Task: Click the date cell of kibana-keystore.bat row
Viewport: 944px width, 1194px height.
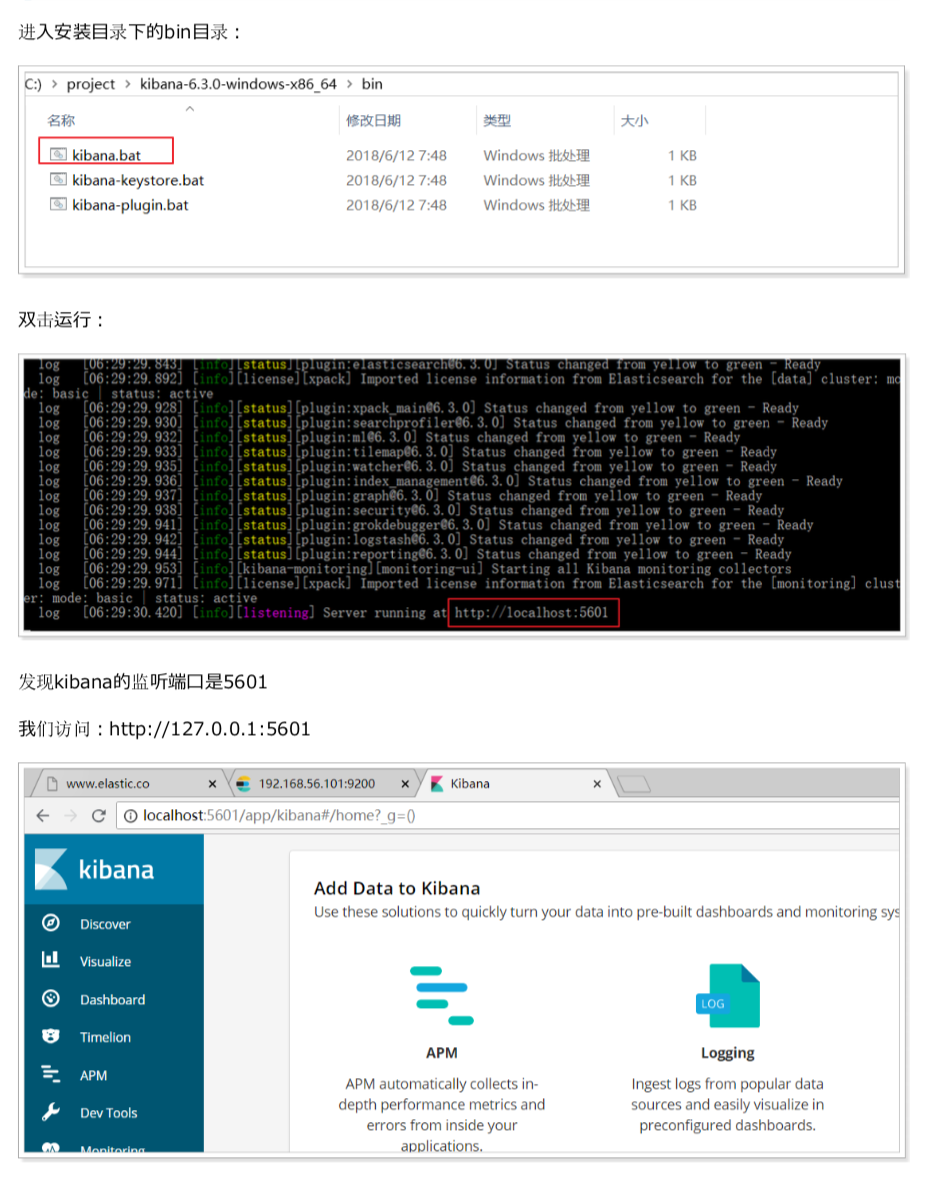Action: point(396,180)
